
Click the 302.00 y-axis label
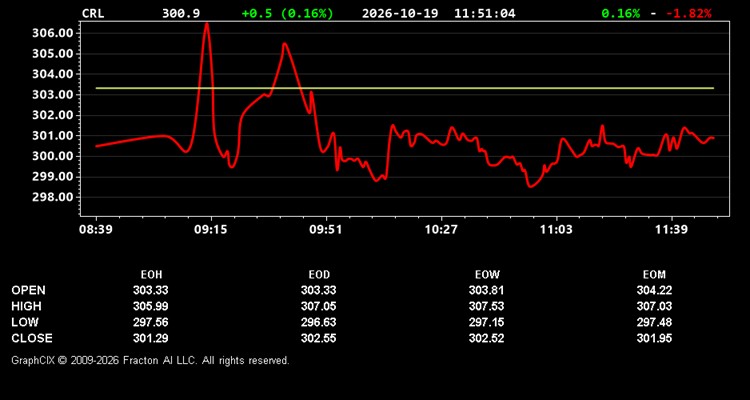[52, 115]
